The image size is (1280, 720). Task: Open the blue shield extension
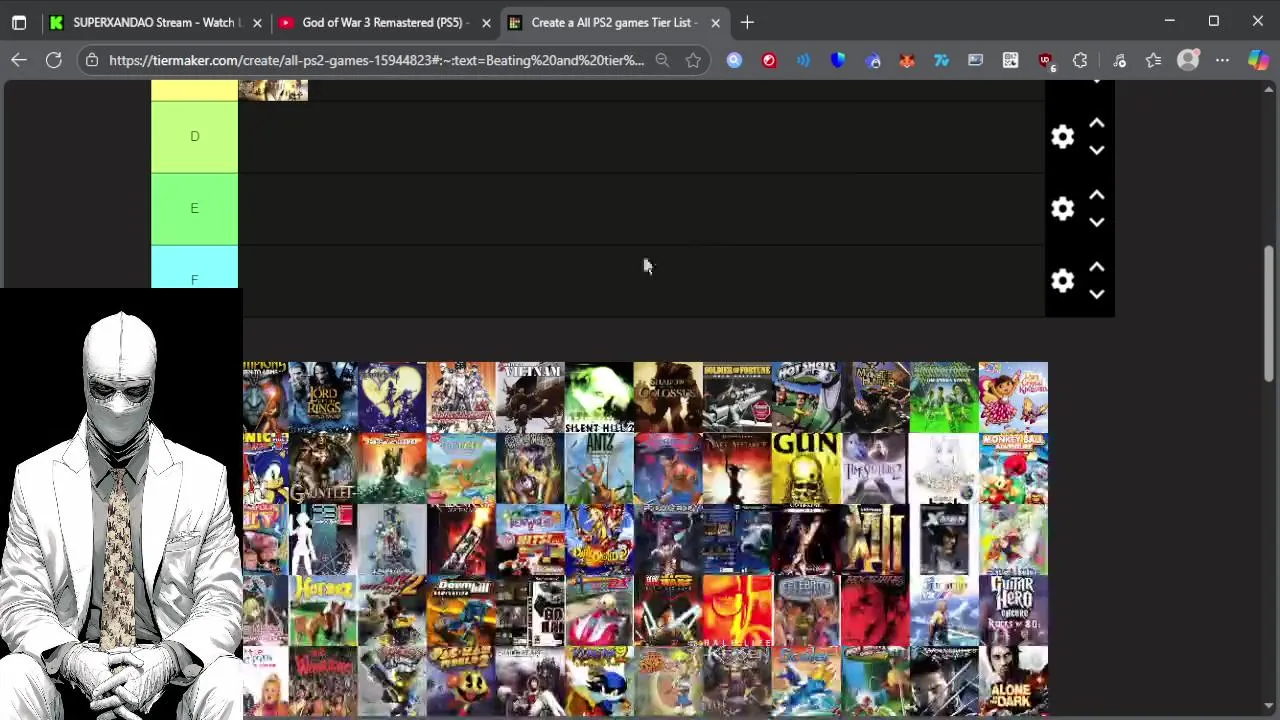(838, 60)
